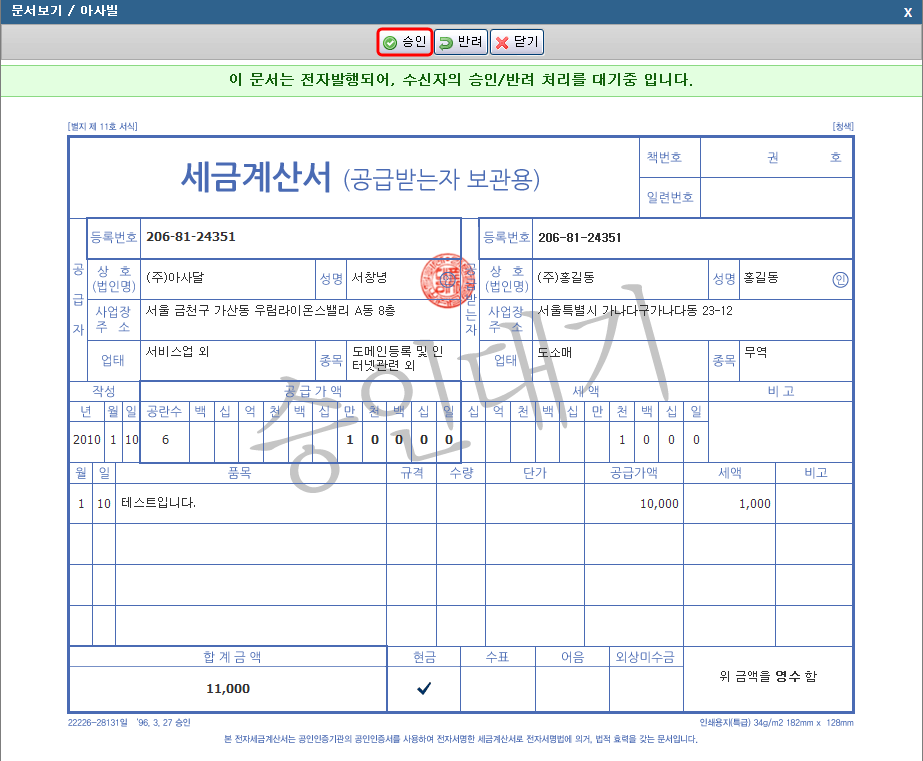The image size is (923, 761).
Task: Click the 세금계산서 document title
Action: [255, 177]
